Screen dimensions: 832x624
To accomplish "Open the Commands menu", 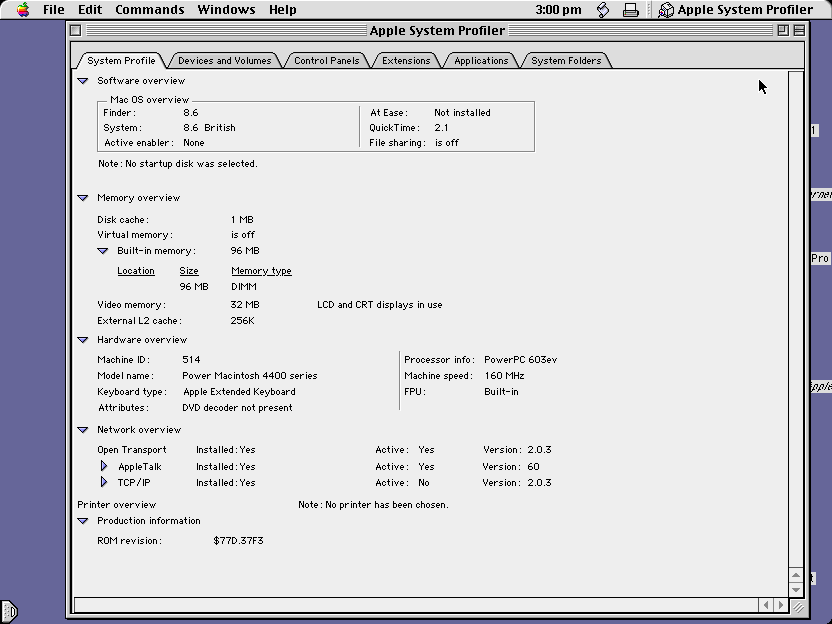I will [150, 10].
